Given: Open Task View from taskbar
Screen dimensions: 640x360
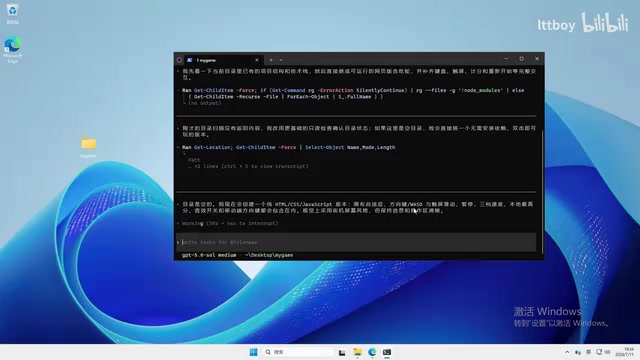Looking at the screenshot, I should click(x=342, y=352).
